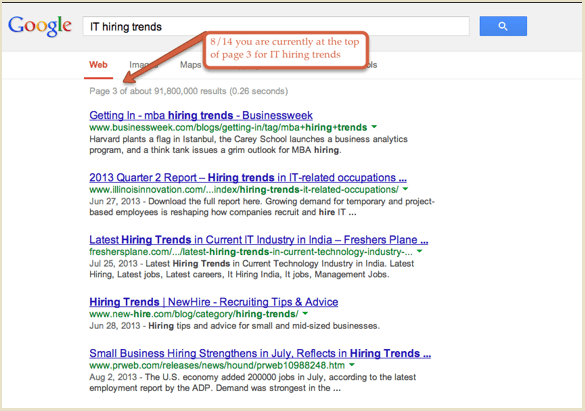Screen dimensions: 585x411
Task: Expand the arrow beside freshersplane.com URL
Action: pos(419,251)
